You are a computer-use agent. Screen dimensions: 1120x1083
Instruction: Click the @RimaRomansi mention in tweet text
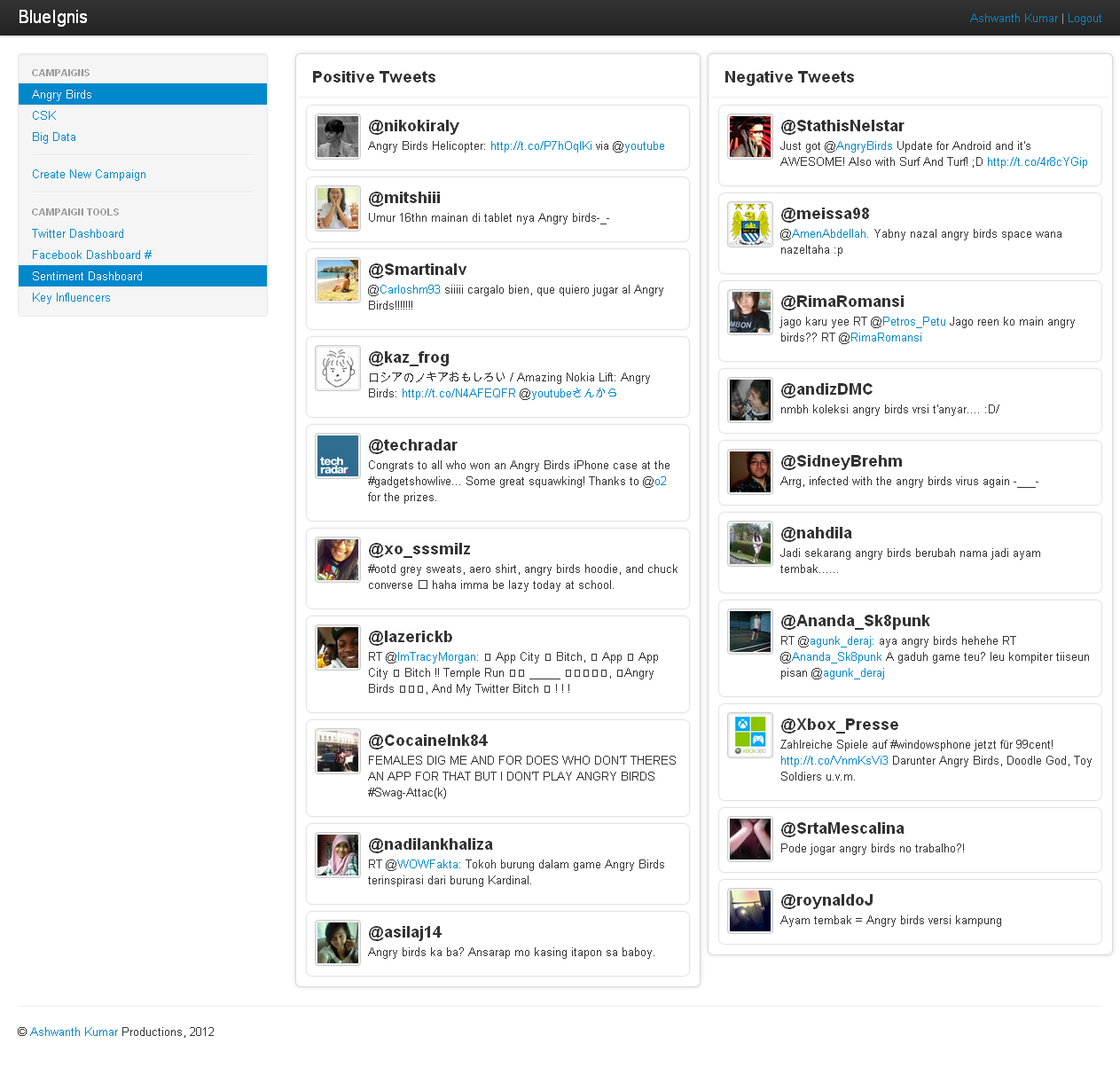click(x=886, y=337)
